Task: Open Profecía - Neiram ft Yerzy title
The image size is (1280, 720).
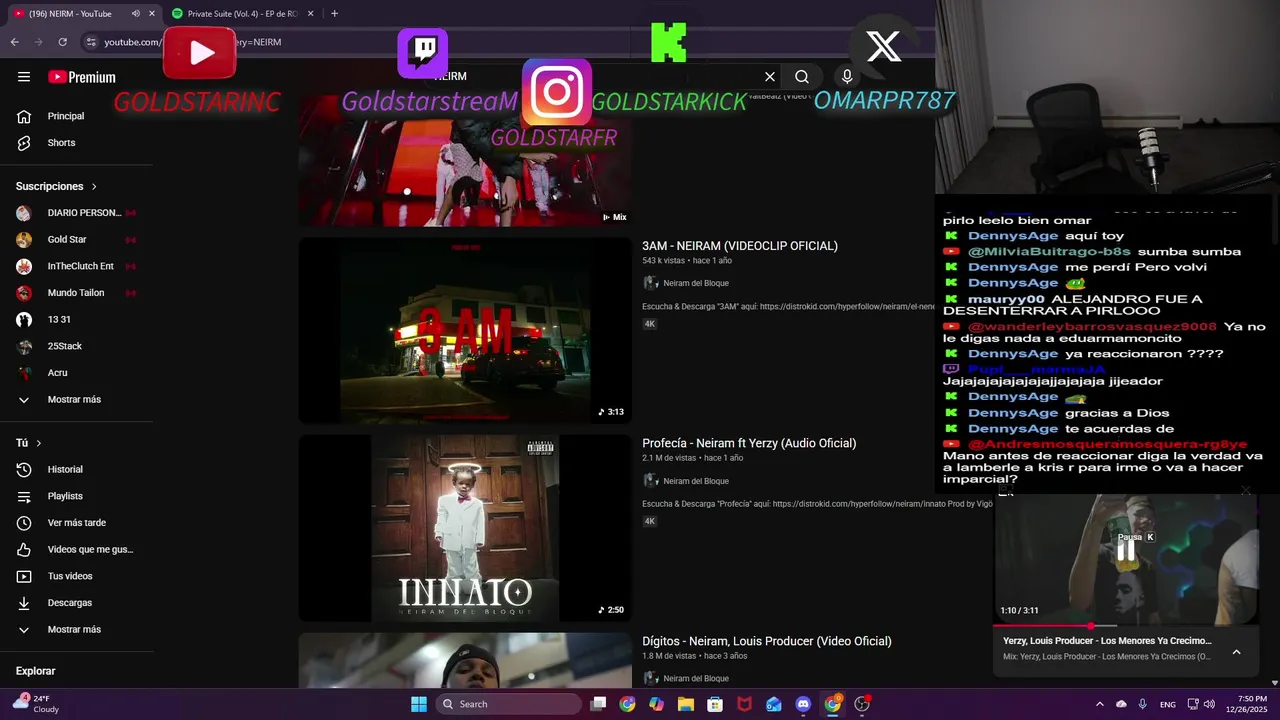Action: 749,444
